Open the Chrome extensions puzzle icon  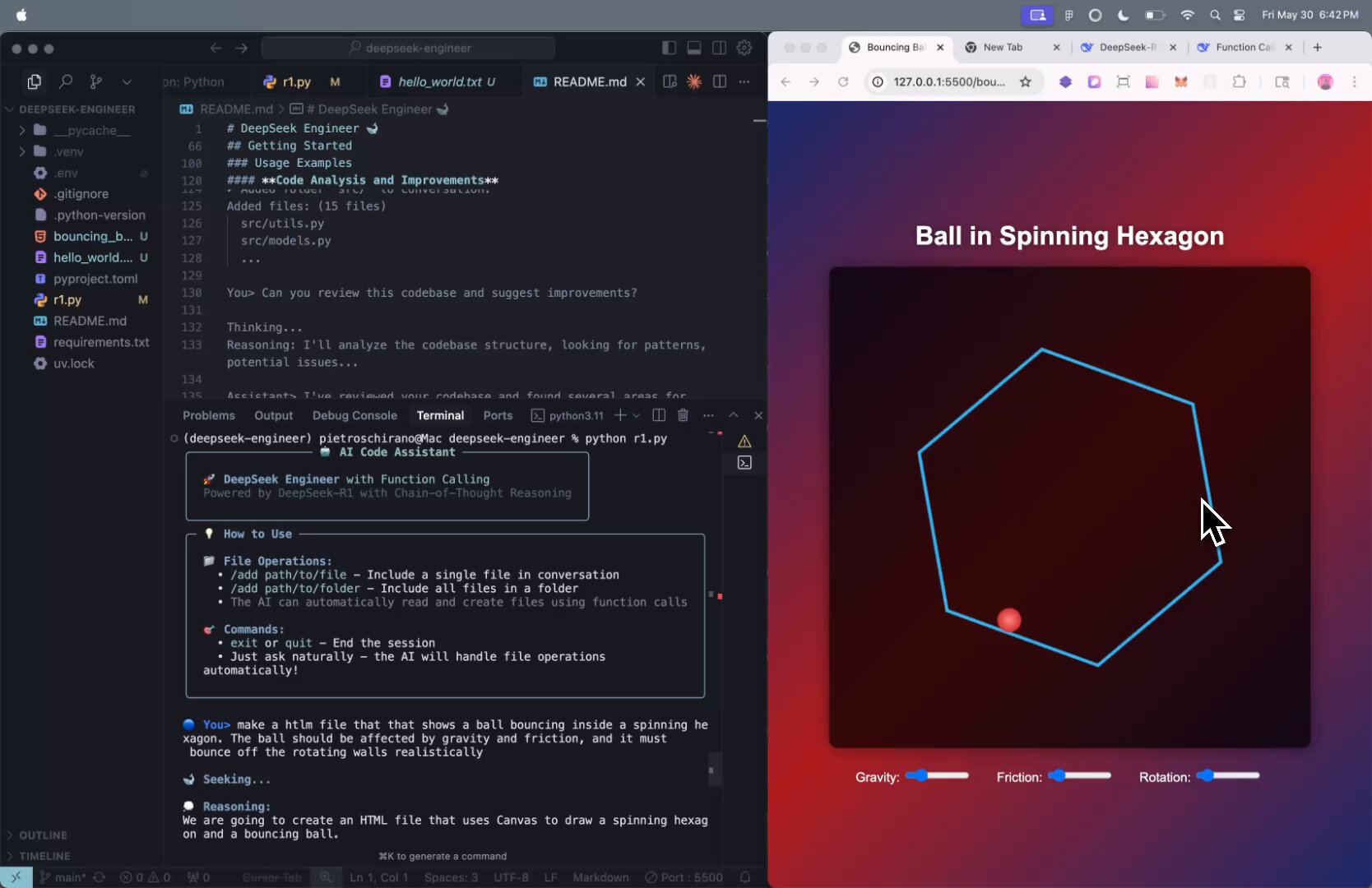(1239, 81)
